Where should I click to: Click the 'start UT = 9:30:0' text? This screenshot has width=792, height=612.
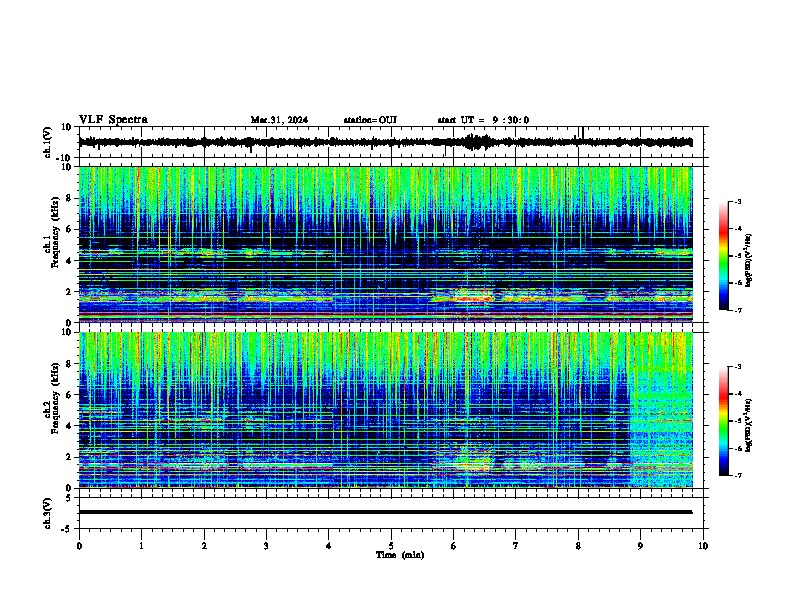[x=483, y=120]
